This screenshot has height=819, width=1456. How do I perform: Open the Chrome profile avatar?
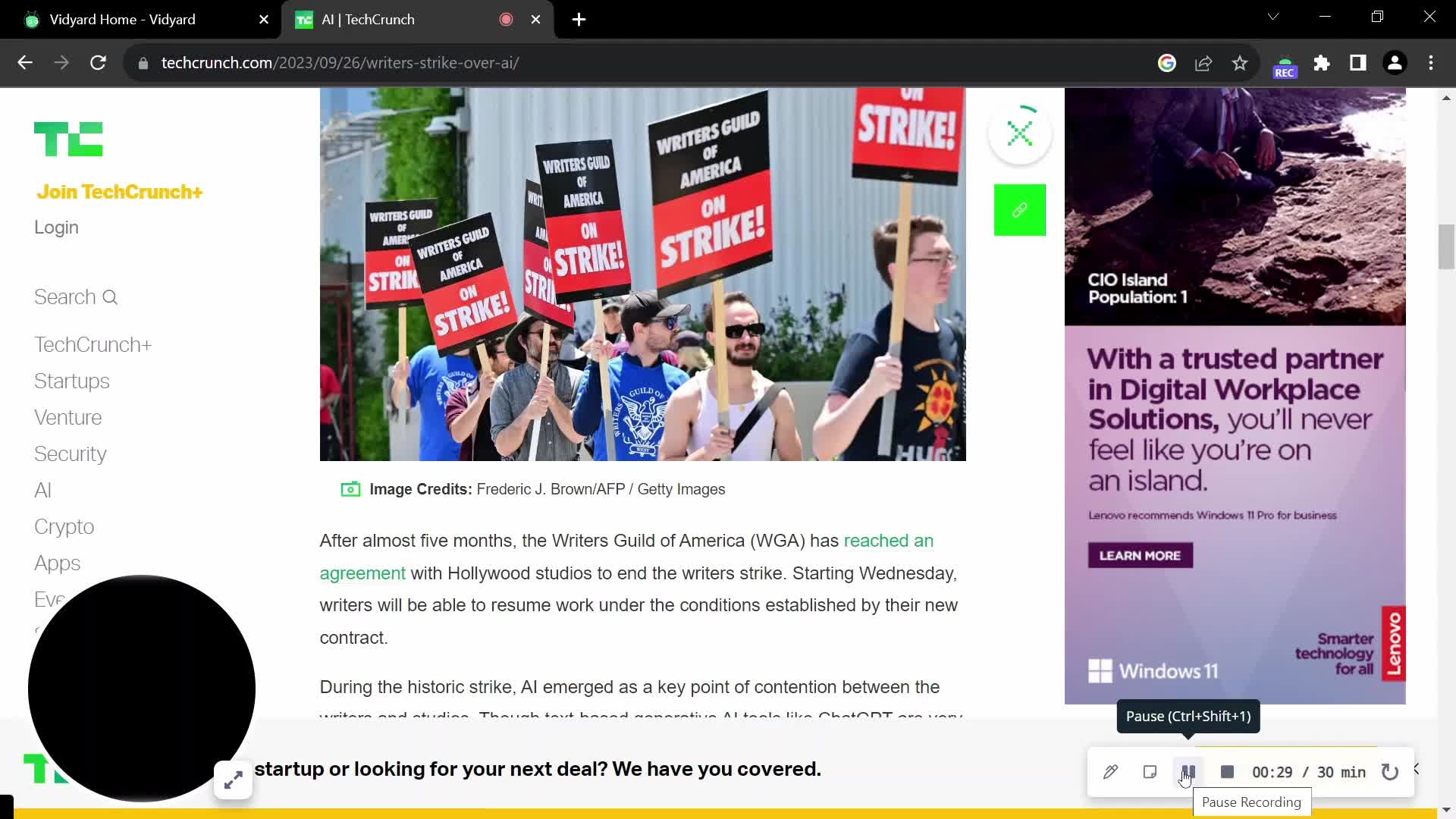point(1395,63)
